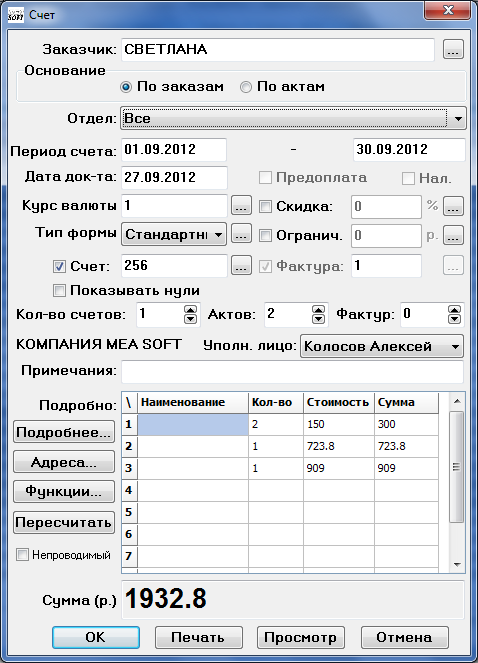The width and height of the screenshot is (478, 663).
Task: Open ellipsis button beside Тип формы dropdown
Action: click(x=241, y=234)
